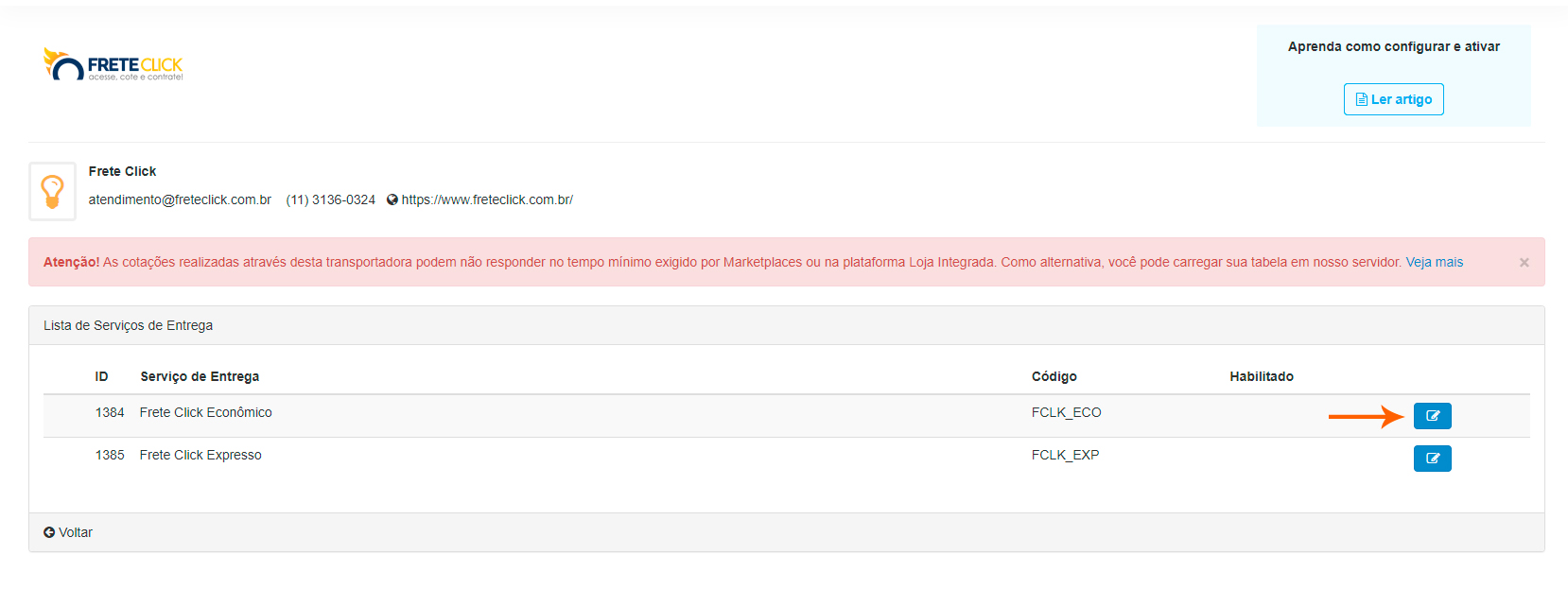Open the https://www.freteclick.com.br/ website link
This screenshot has width=1568, height=589.
pos(487,199)
